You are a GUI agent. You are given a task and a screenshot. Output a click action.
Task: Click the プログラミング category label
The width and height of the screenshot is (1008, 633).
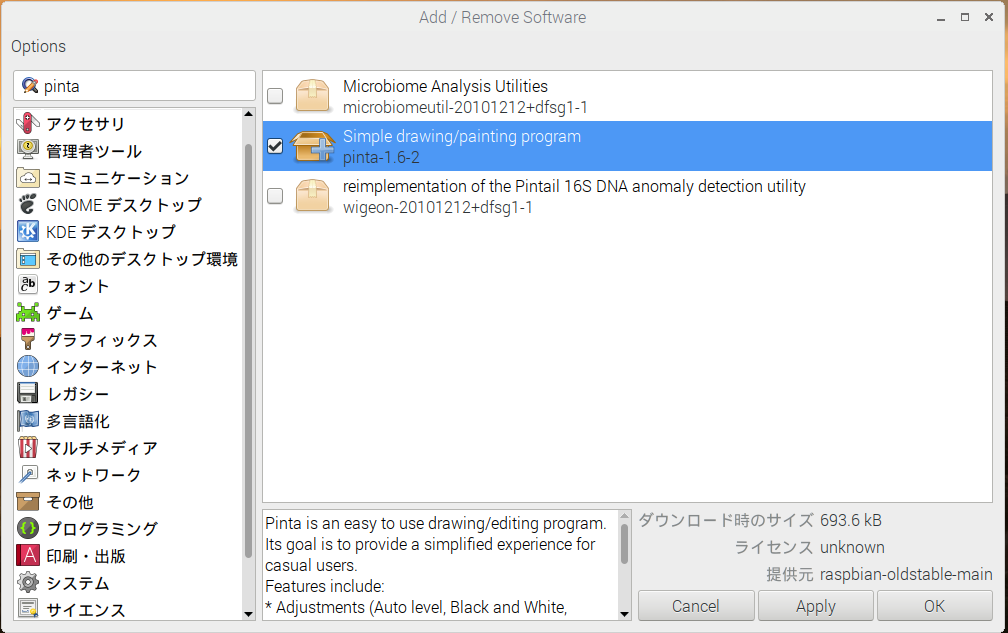click(102, 529)
